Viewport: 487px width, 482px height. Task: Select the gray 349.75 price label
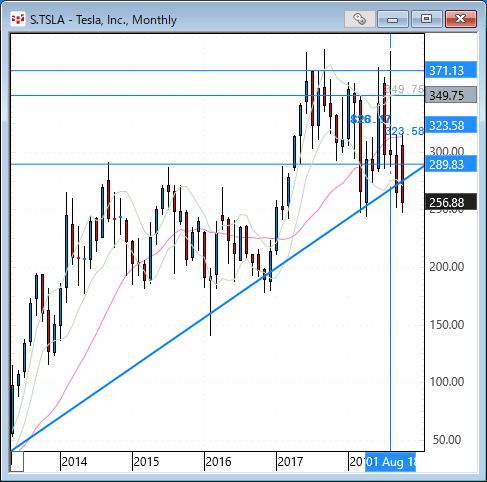(x=451, y=95)
